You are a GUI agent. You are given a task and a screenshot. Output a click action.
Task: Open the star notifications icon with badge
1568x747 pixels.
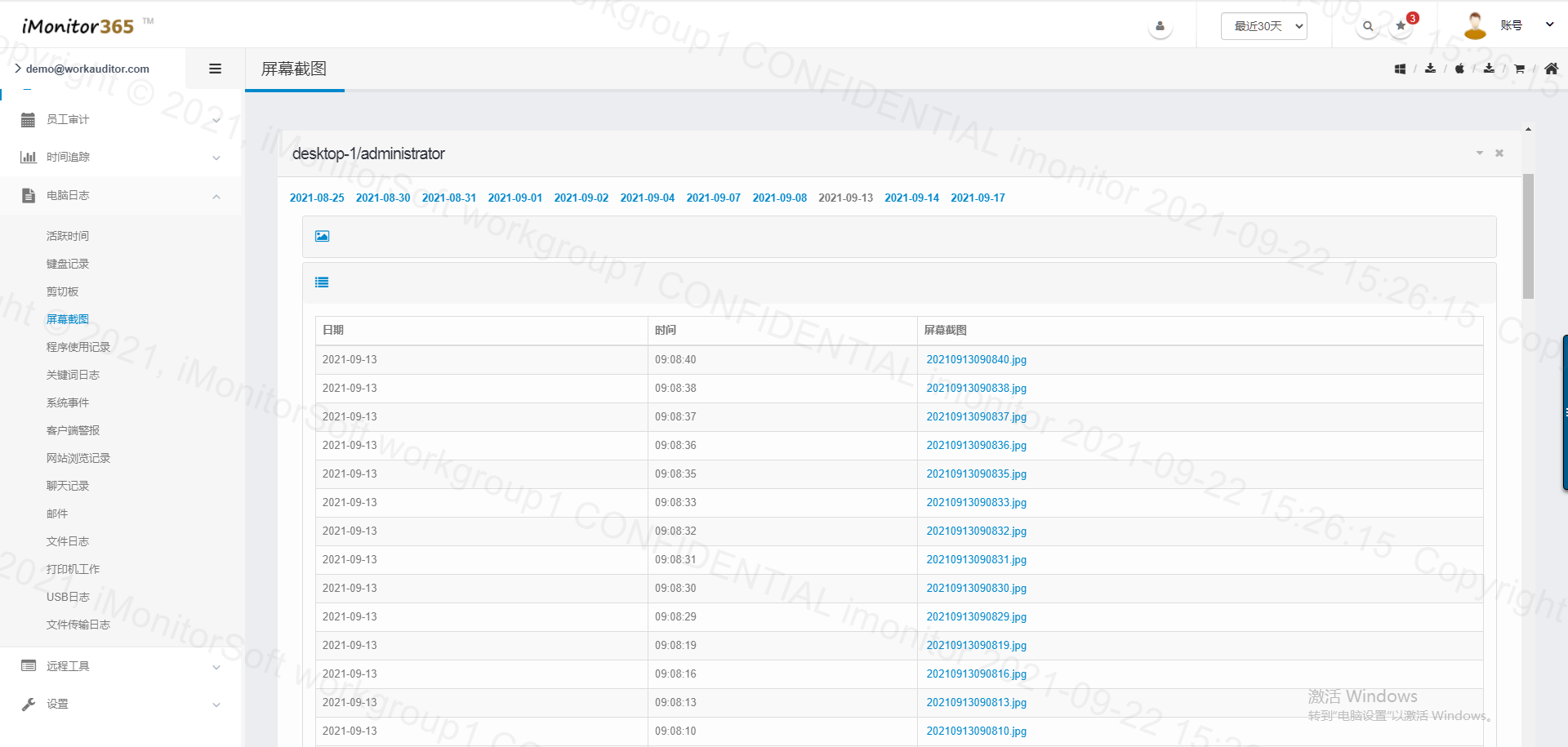point(1401,26)
